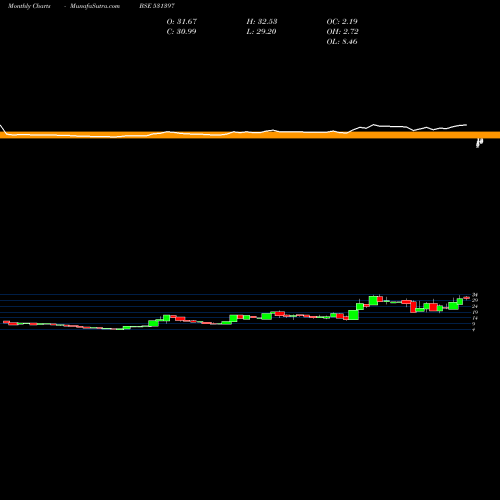Click the 'OL: 8.46' value
The height and width of the screenshot is (500, 500).
click(x=342, y=41)
